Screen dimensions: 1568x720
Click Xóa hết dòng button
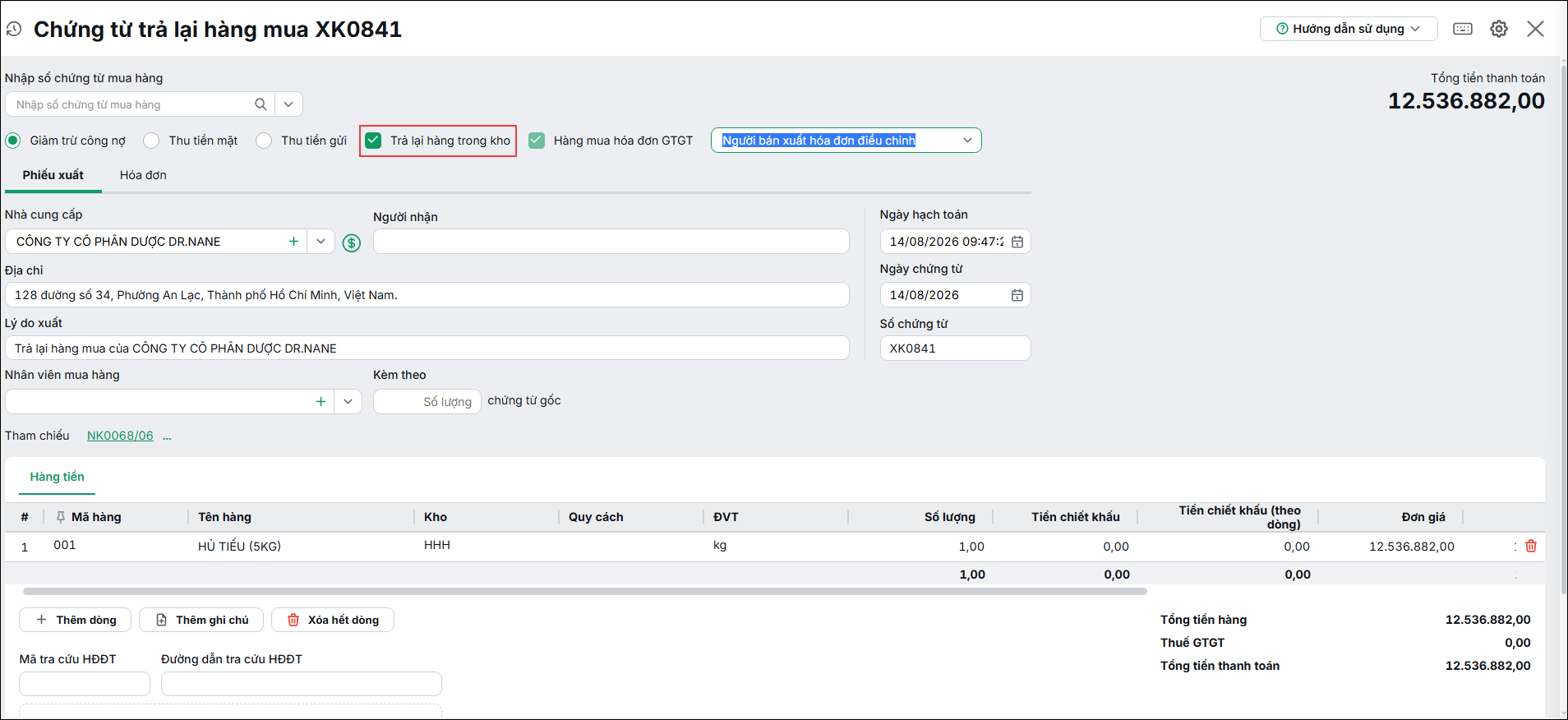coord(333,620)
